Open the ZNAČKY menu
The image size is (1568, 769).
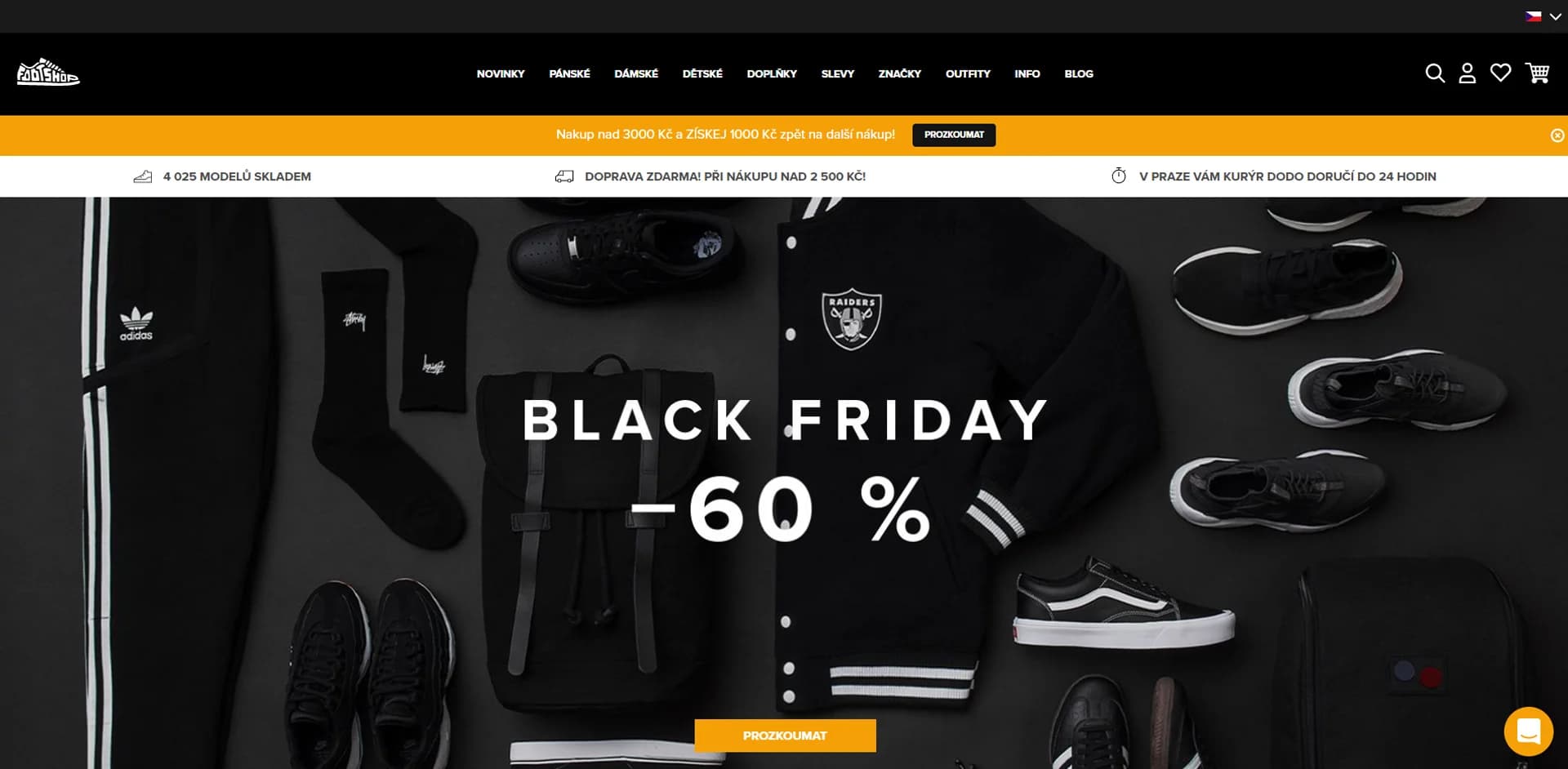(x=899, y=73)
